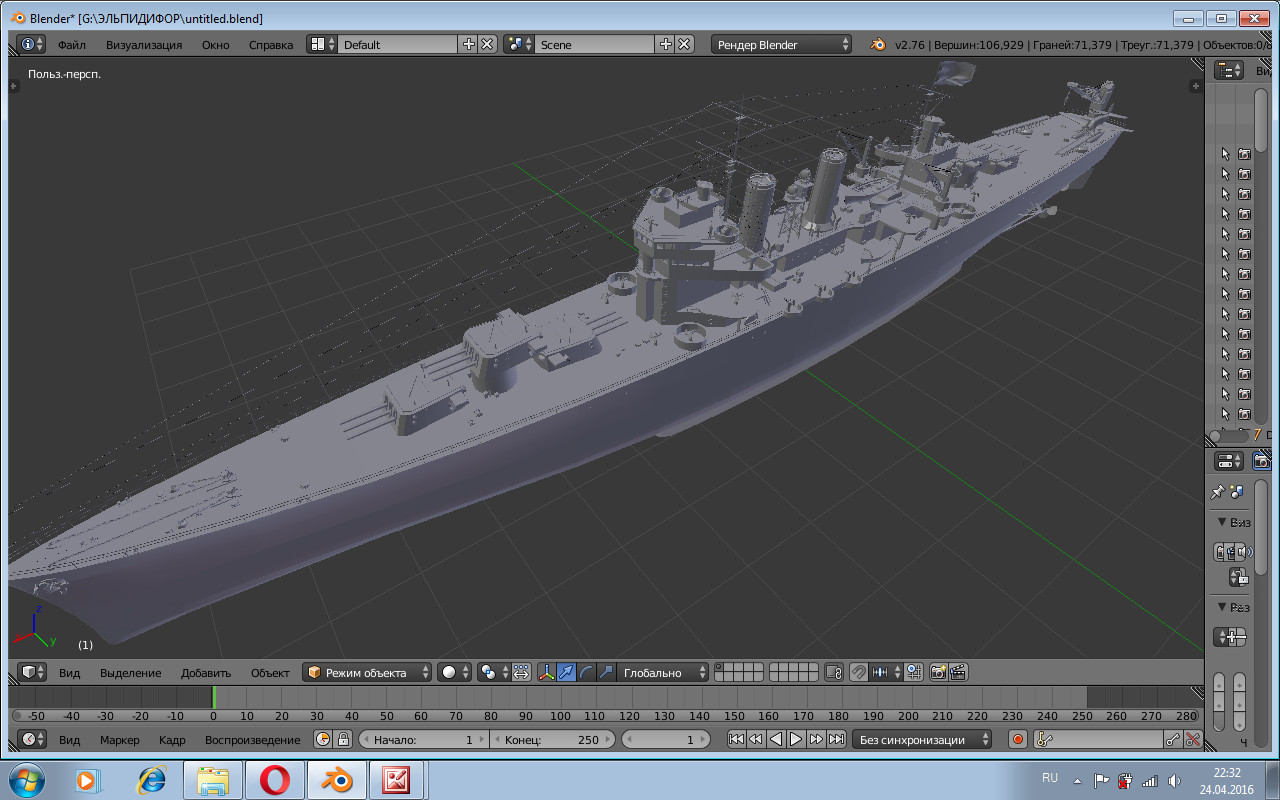Click frame 100 on the timeline ruler
The image size is (1280, 800).
pos(560,716)
